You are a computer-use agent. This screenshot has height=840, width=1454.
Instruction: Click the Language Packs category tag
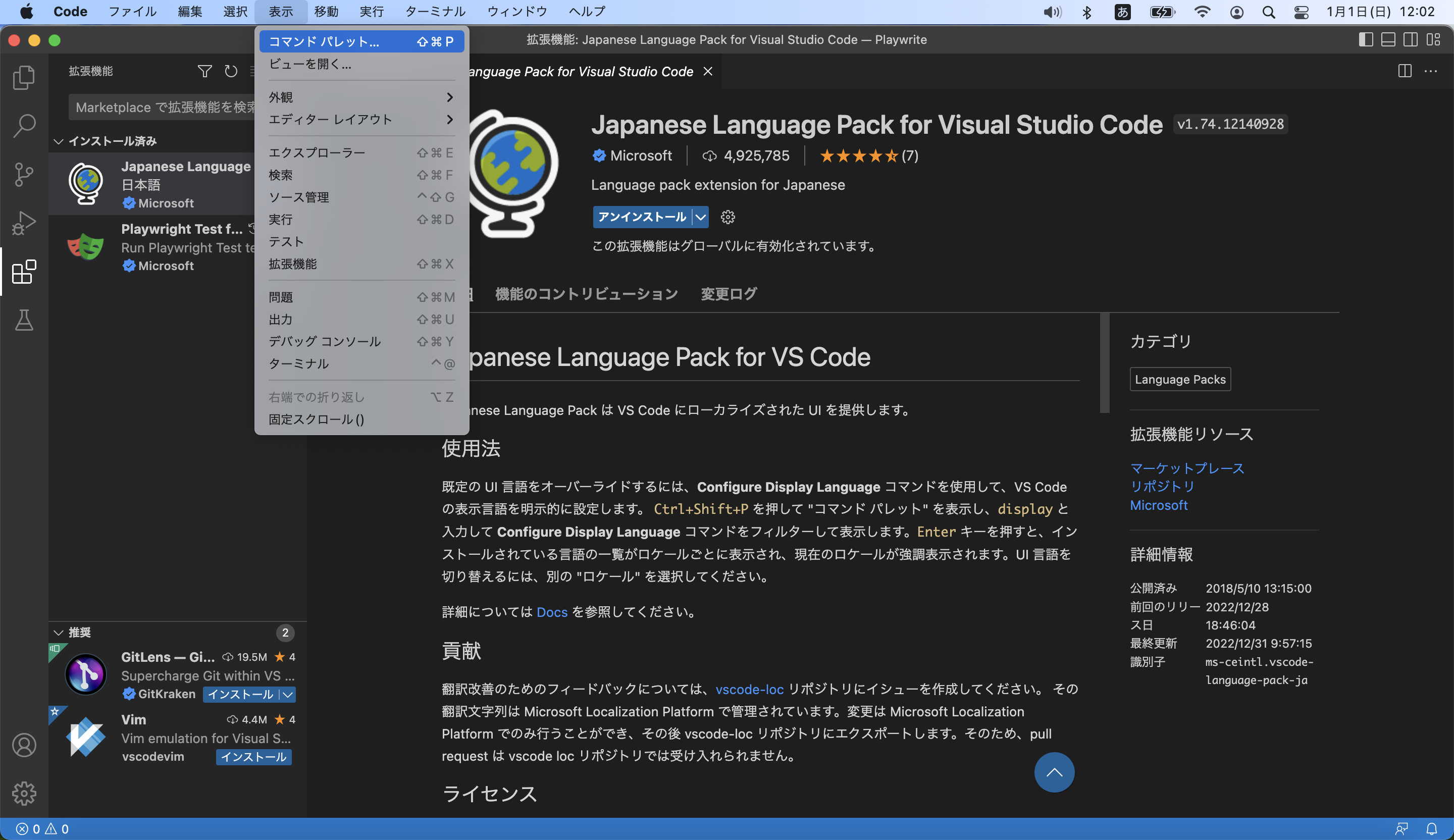coord(1180,379)
